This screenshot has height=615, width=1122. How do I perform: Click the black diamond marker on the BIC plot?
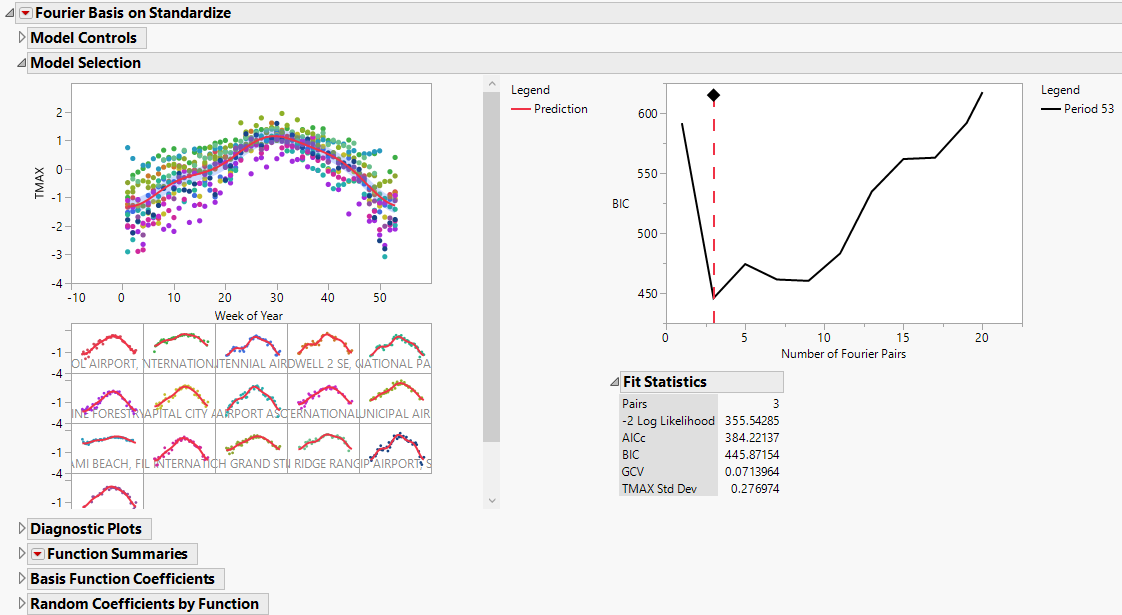point(713,95)
